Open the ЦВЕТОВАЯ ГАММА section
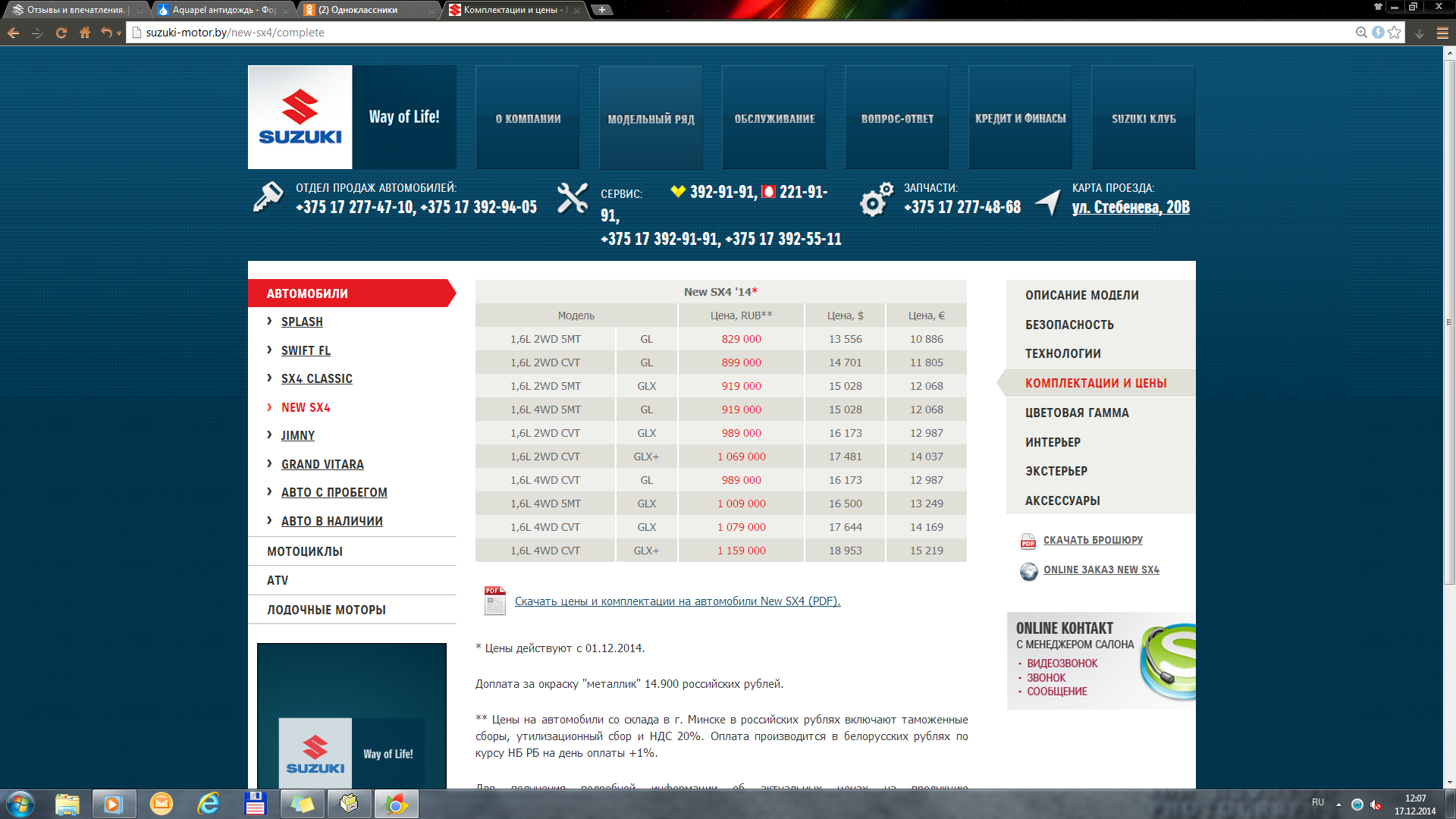This screenshot has width=1456, height=819. click(x=1077, y=413)
